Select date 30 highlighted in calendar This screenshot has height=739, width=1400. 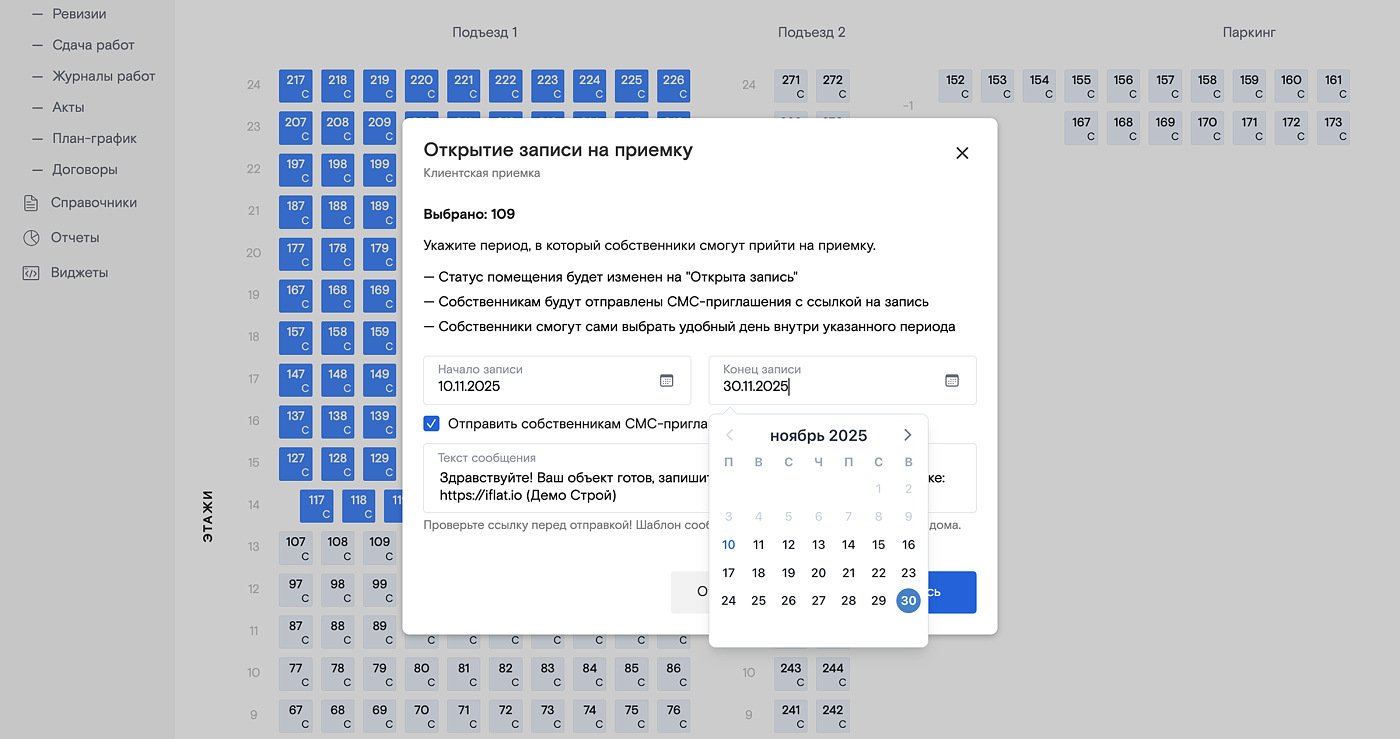pyautogui.click(x=908, y=601)
